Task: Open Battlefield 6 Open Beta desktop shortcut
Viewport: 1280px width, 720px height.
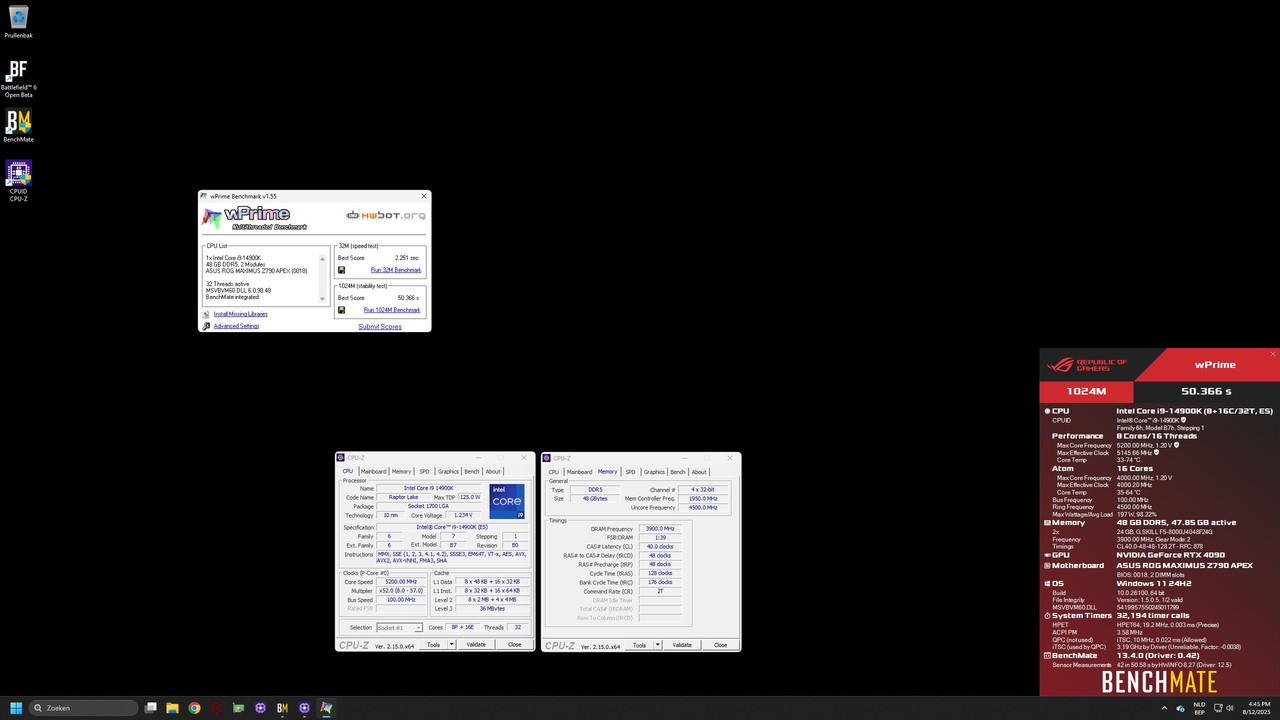Action: pos(18,78)
